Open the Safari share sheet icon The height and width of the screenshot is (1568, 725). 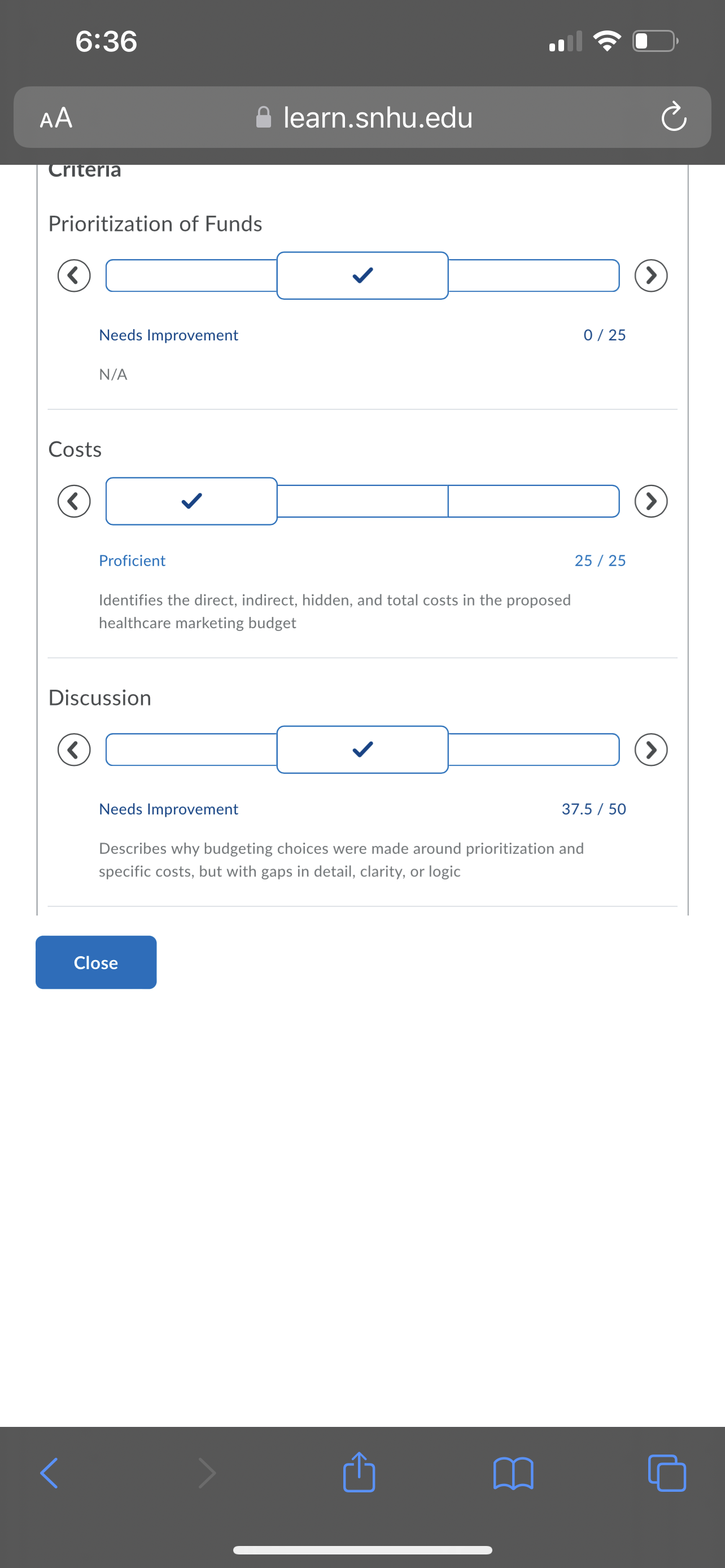point(359,1472)
